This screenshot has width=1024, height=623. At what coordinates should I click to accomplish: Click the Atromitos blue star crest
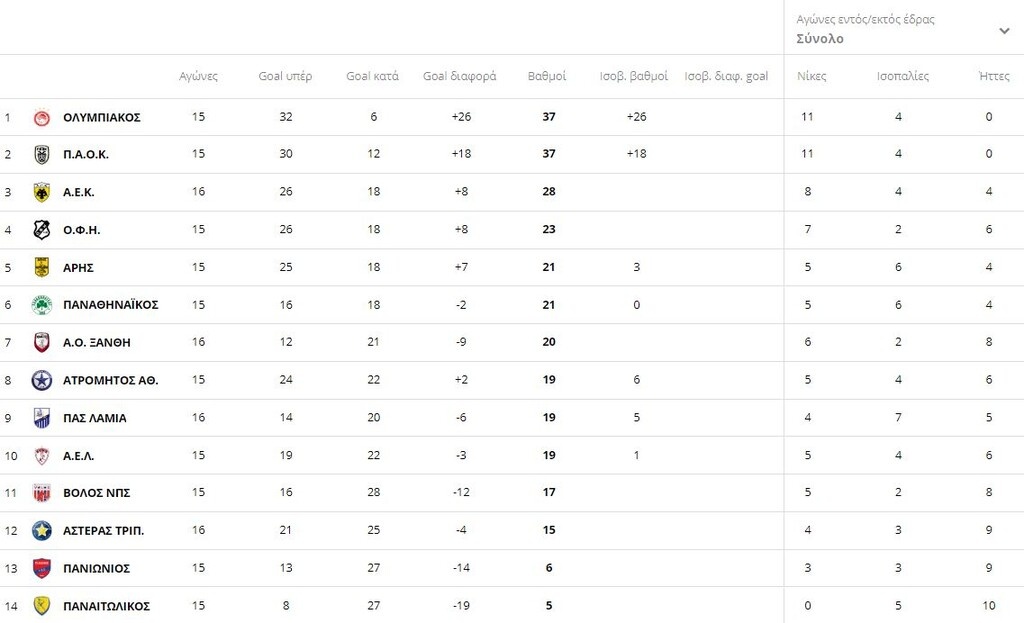click(41, 380)
